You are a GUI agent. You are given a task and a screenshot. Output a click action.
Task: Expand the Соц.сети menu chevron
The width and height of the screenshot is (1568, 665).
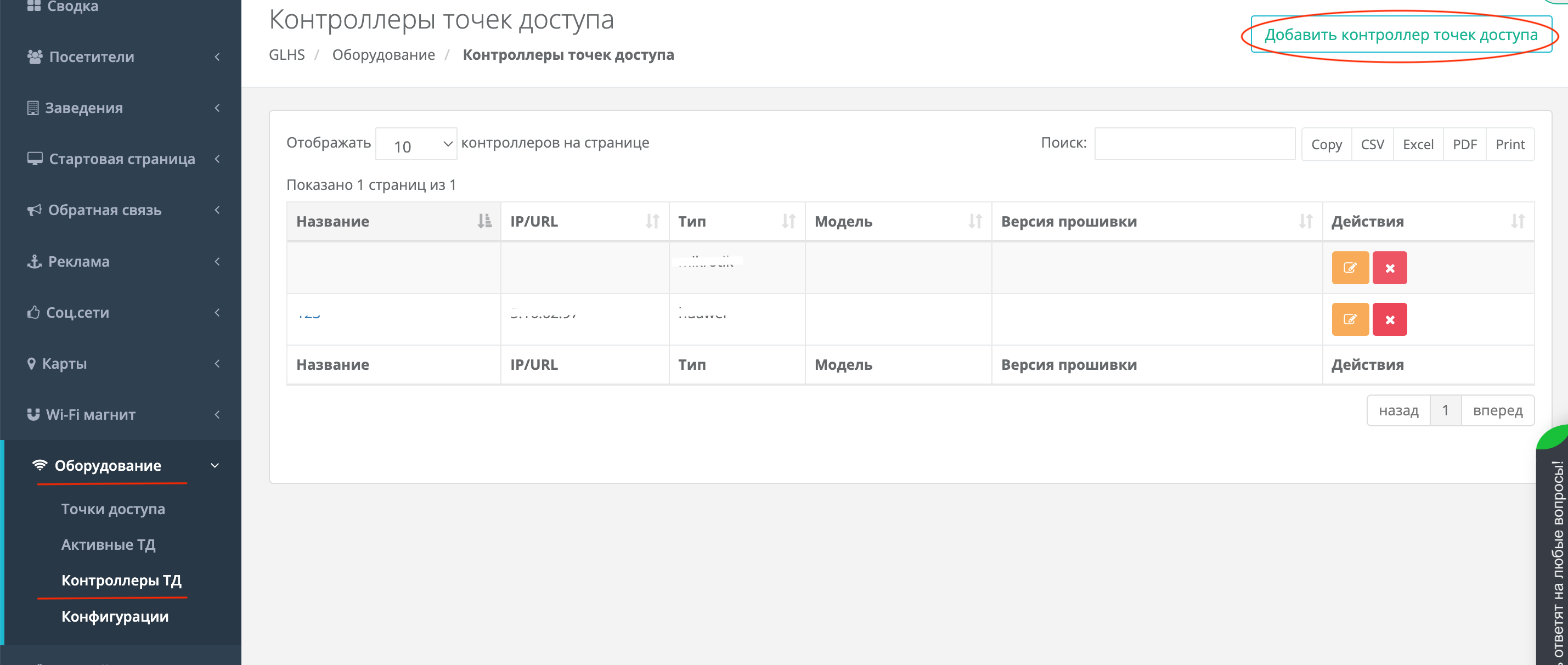click(x=217, y=312)
